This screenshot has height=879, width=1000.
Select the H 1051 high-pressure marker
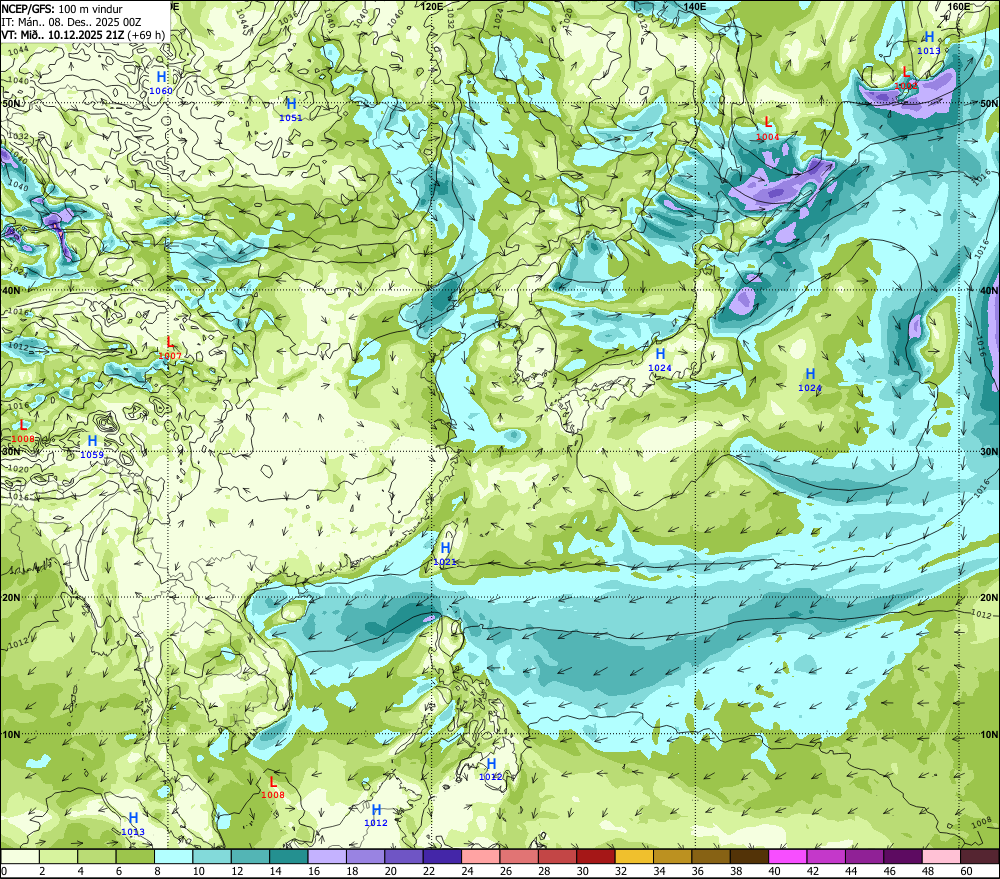coord(291,110)
